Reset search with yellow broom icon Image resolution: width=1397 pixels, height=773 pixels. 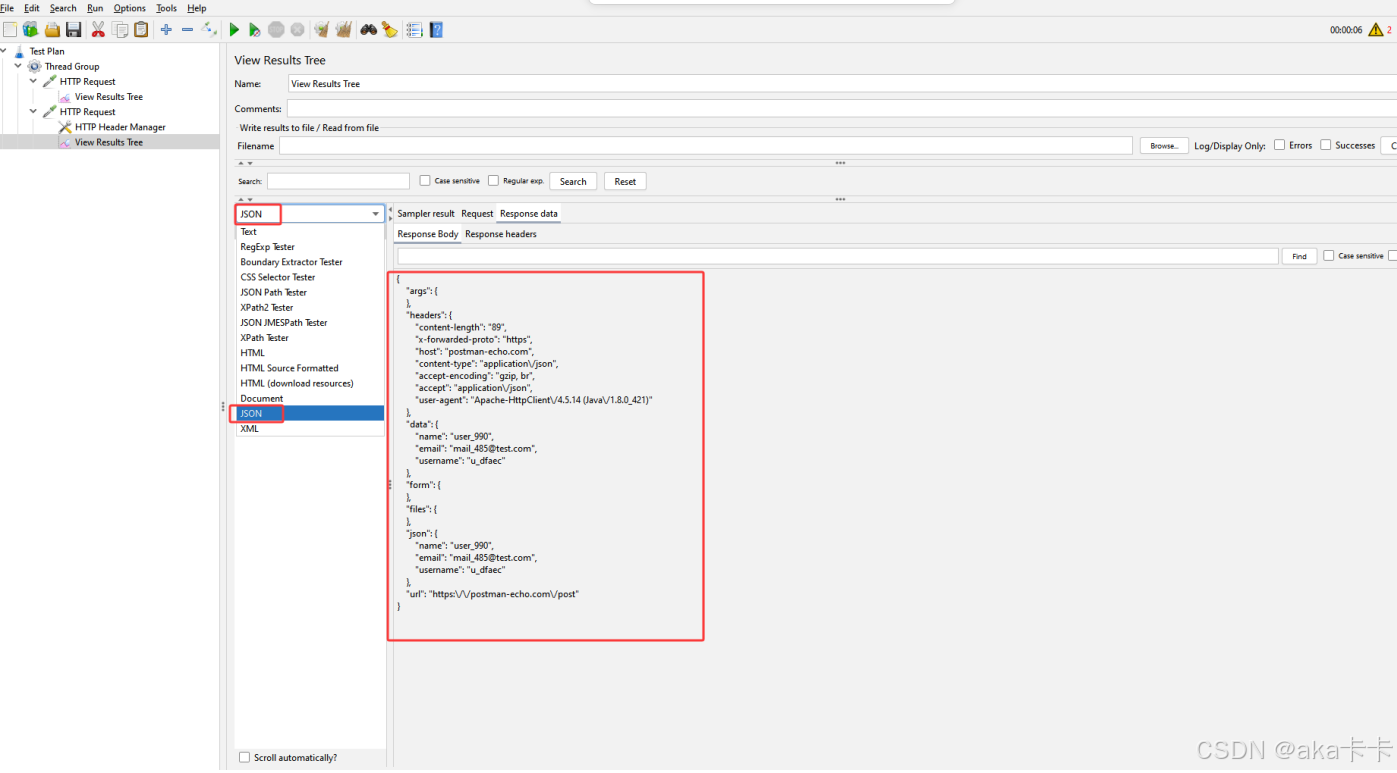(x=389, y=30)
